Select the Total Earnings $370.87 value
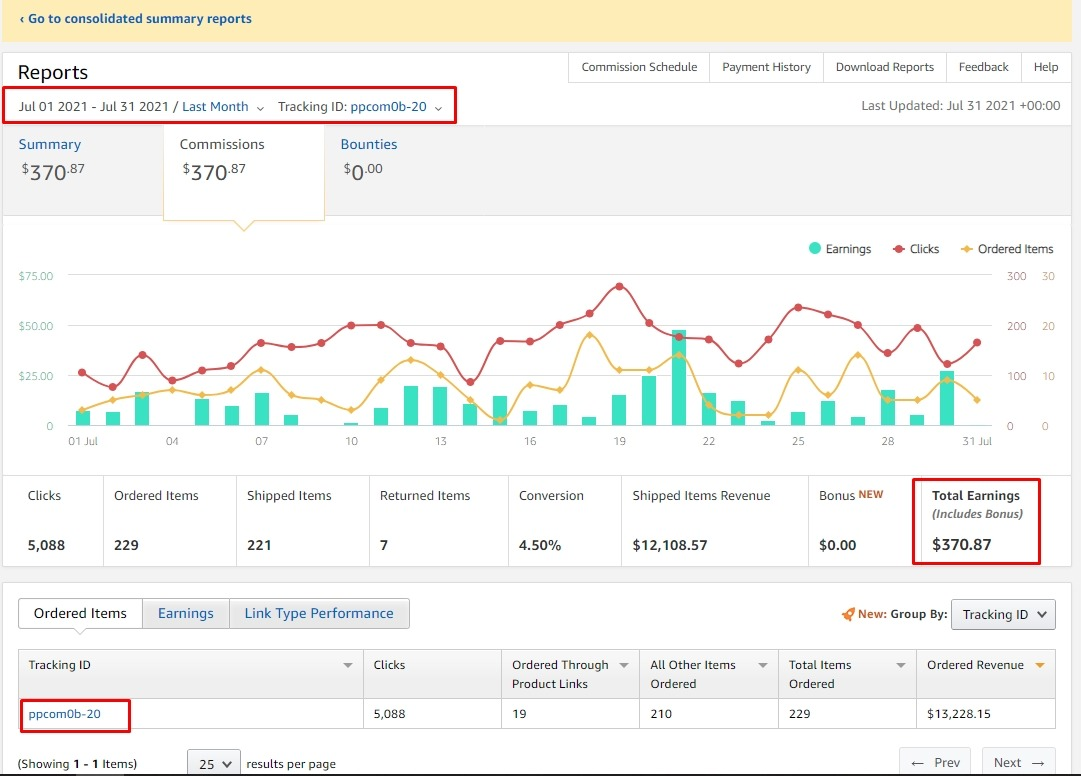The height and width of the screenshot is (776, 1081). pyautogui.click(x=961, y=544)
